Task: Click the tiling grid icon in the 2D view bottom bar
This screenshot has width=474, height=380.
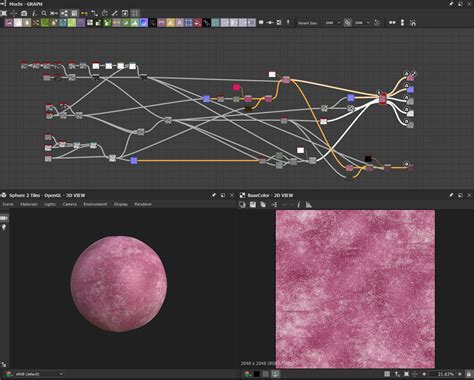Action: [387, 374]
